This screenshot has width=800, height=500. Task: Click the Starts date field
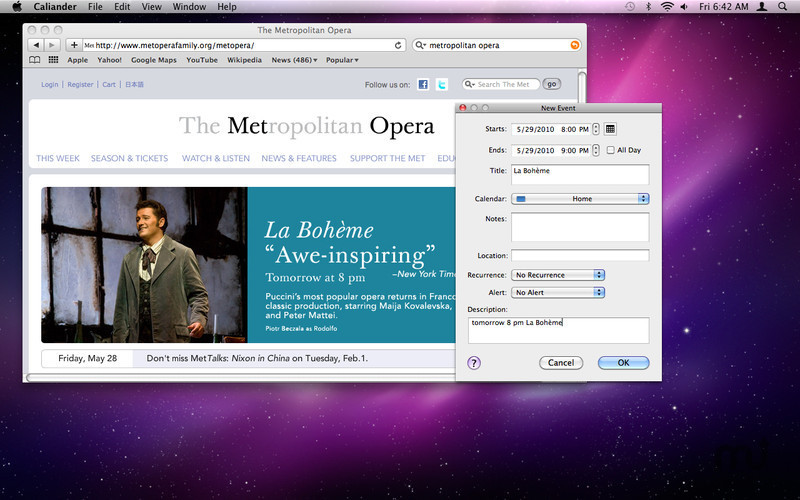552,129
